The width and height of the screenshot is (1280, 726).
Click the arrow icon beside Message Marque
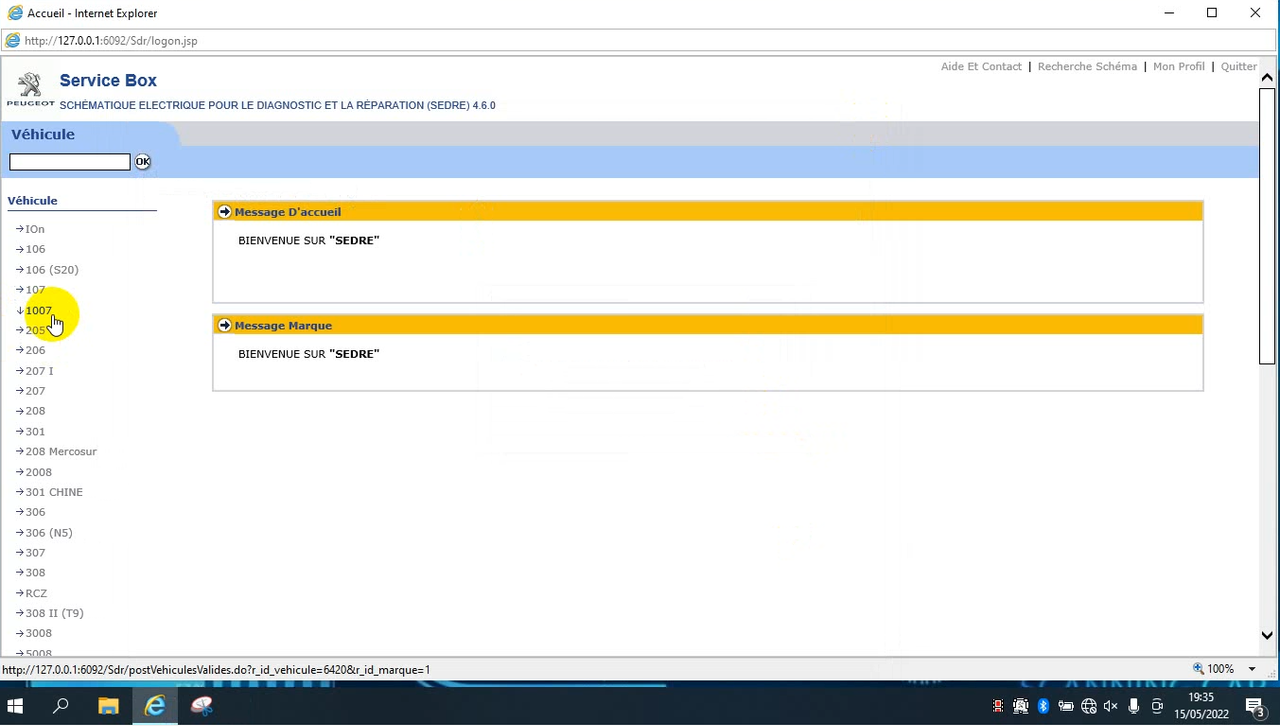point(225,325)
